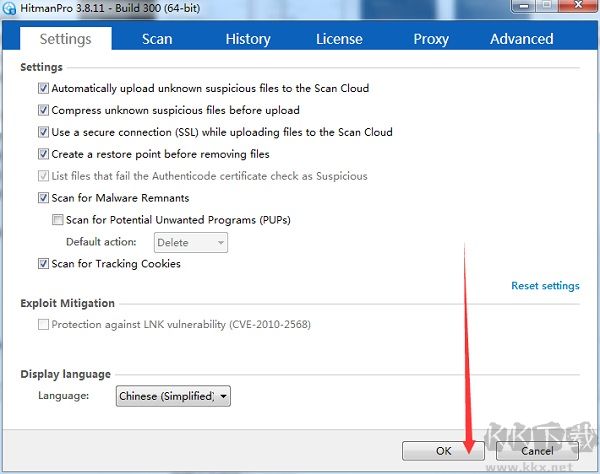
Task: Open the Advanced tab
Action: (x=522, y=39)
